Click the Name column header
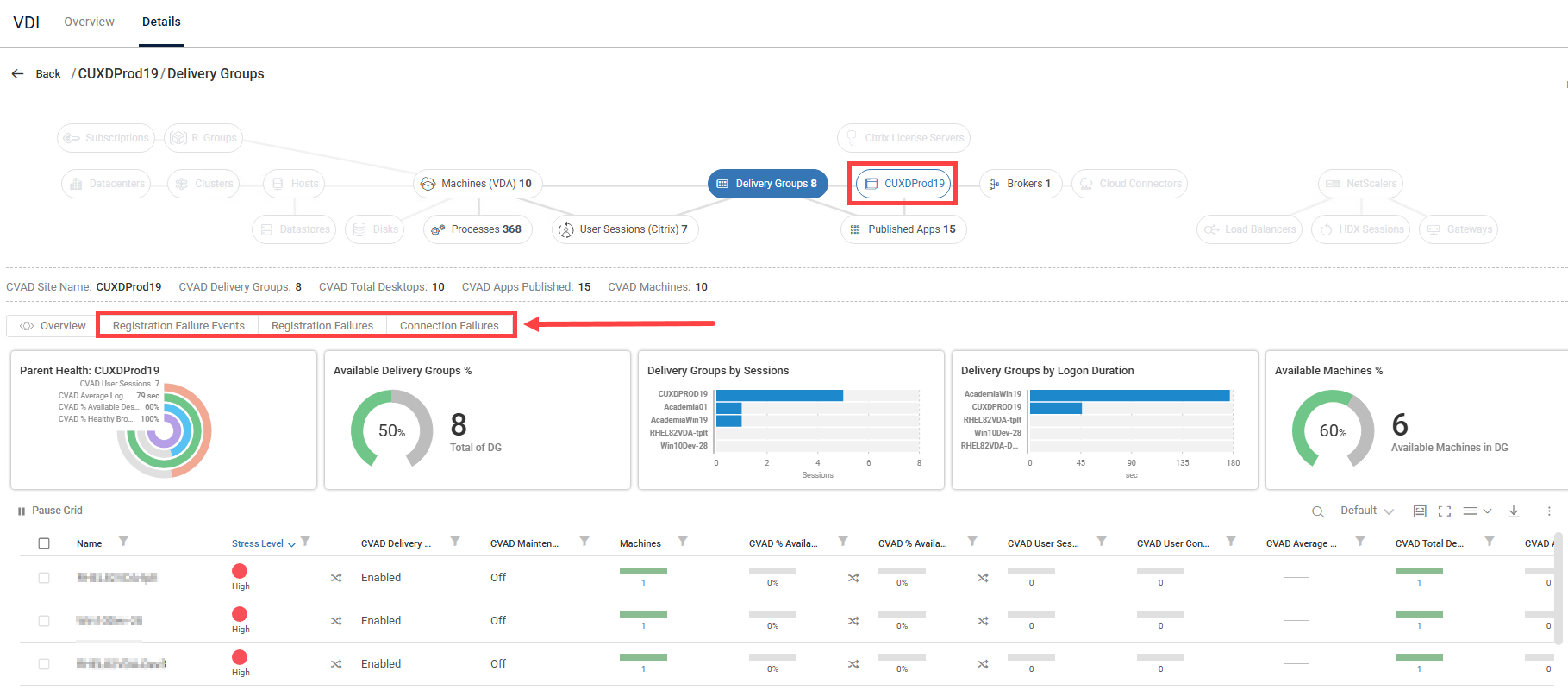The height and width of the screenshot is (690, 1568). click(89, 543)
